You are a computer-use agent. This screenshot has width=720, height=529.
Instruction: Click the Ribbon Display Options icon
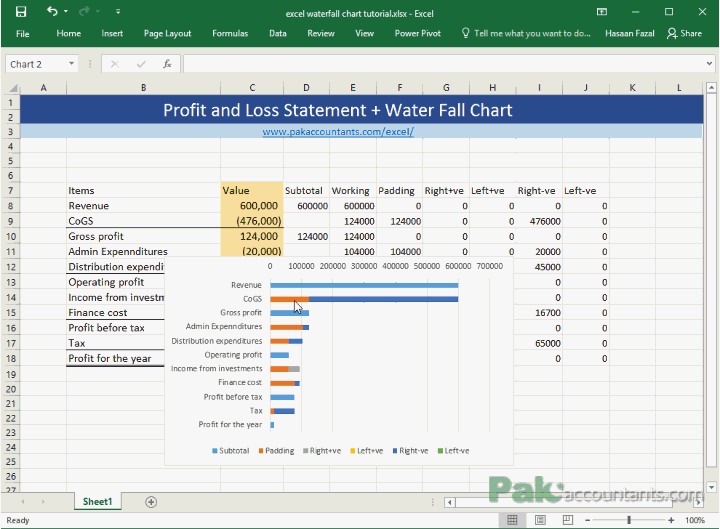602,12
